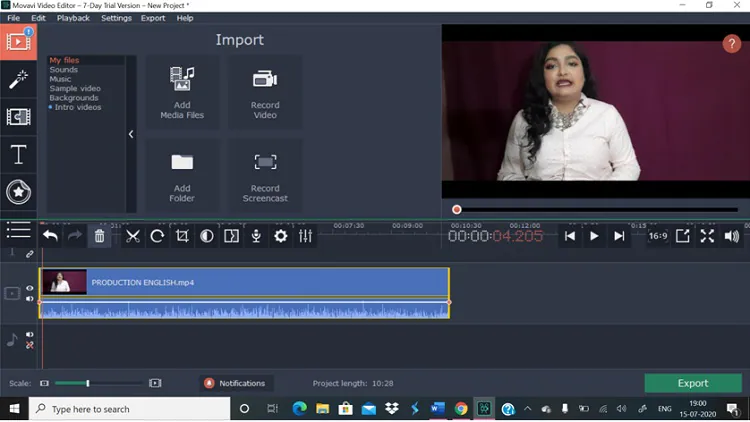Zoom in timeline scale icon
Viewport: 750px width, 422px height.
pos(155,383)
